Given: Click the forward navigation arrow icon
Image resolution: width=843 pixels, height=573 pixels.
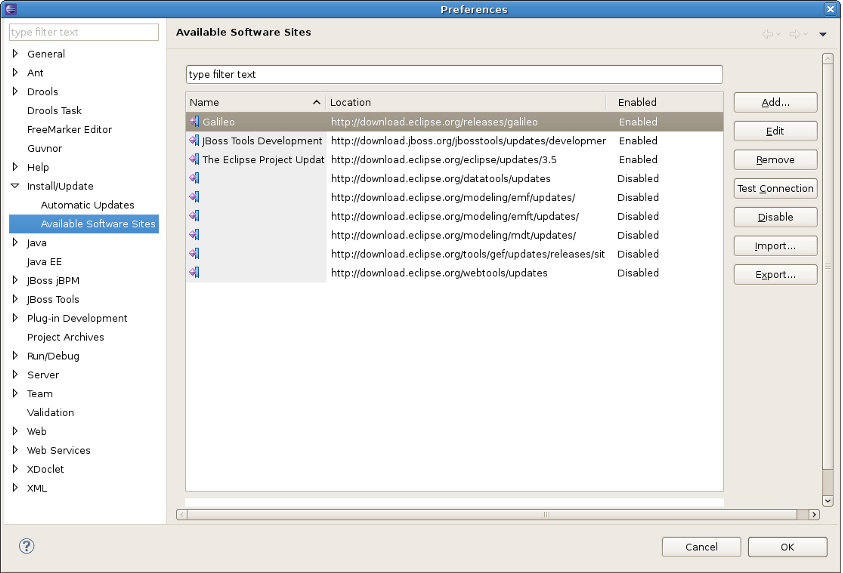Looking at the screenshot, I should point(795,34).
